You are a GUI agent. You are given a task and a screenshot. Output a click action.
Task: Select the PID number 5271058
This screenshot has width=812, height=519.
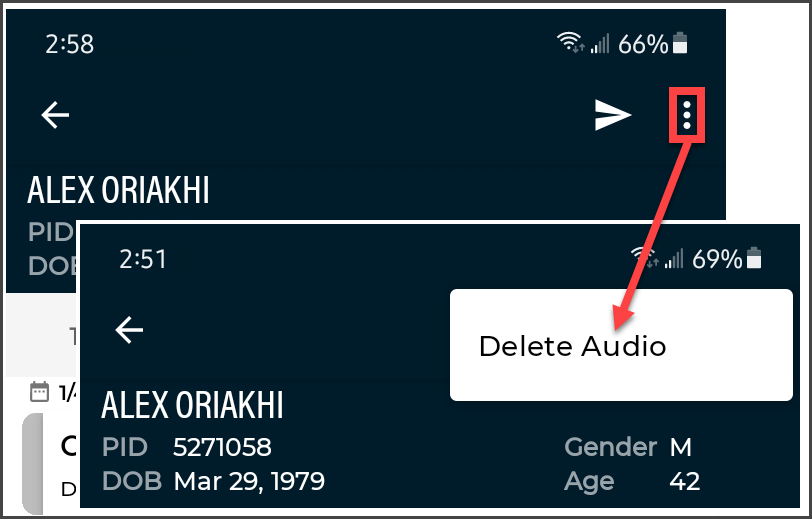(x=222, y=446)
